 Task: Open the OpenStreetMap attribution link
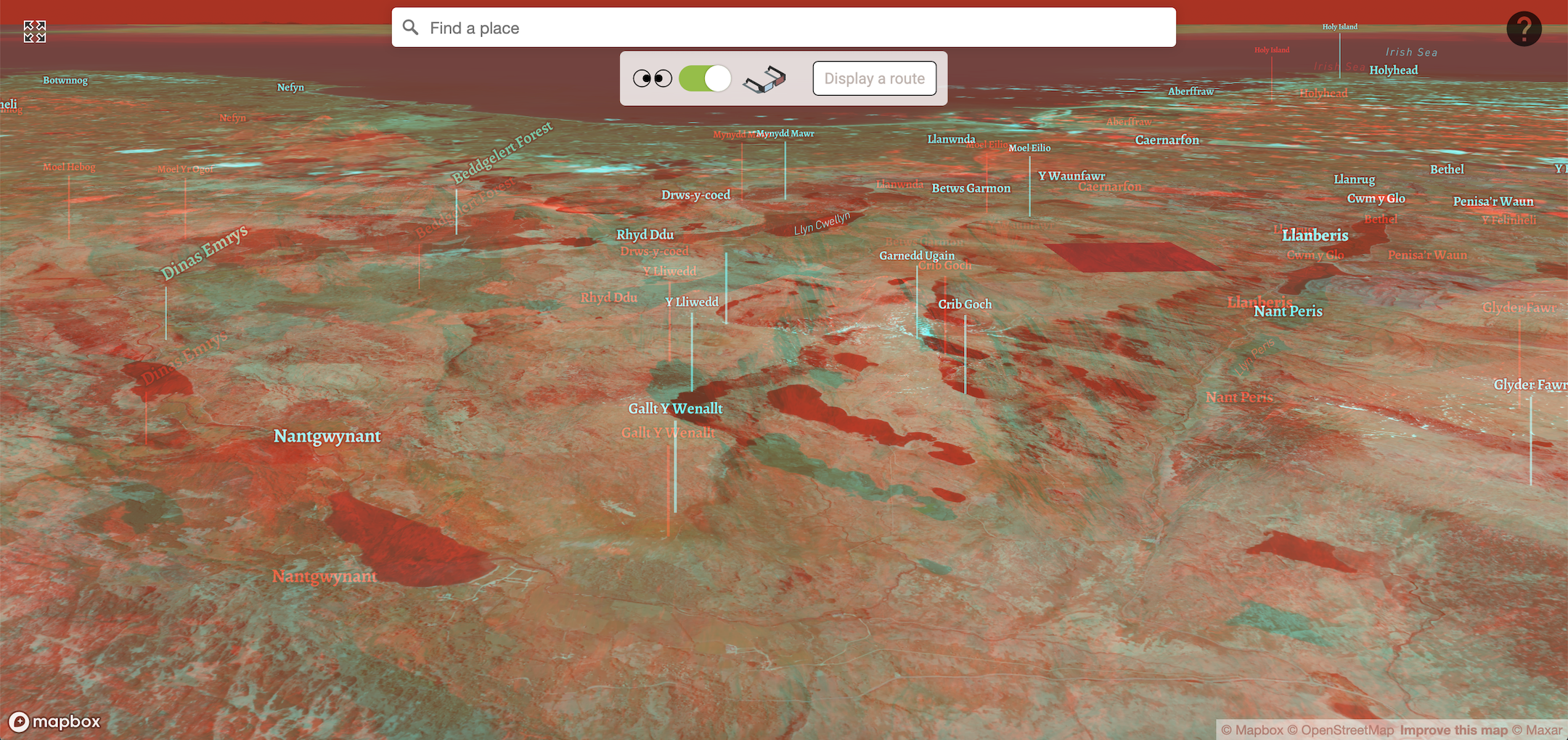pyautogui.click(x=1341, y=730)
